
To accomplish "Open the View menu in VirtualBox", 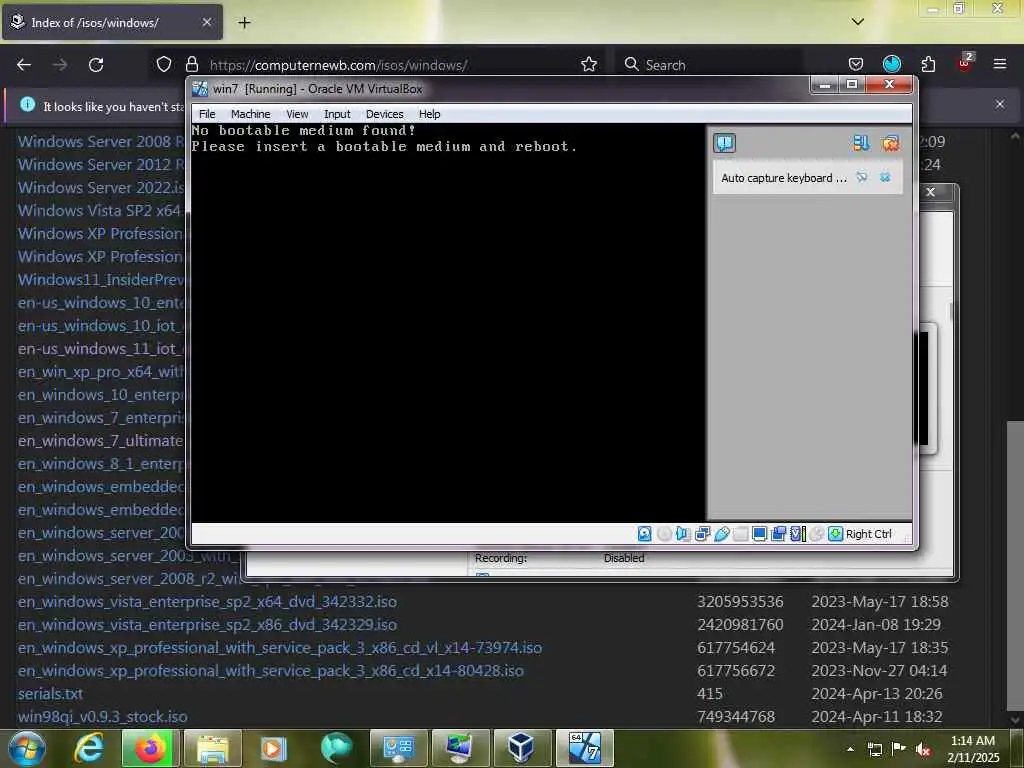I will (x=297, y=114).
